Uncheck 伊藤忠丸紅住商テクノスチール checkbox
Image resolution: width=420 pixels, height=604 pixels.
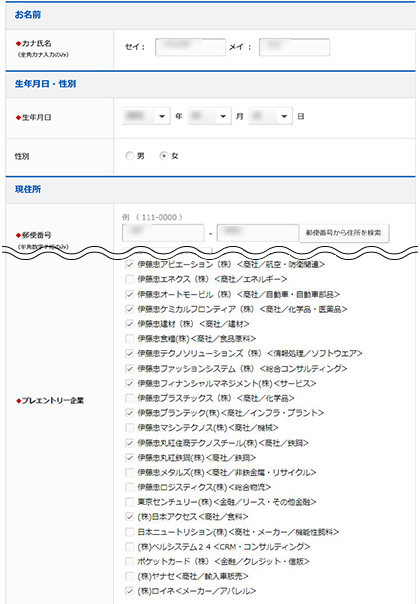click(x=130, y=443)
